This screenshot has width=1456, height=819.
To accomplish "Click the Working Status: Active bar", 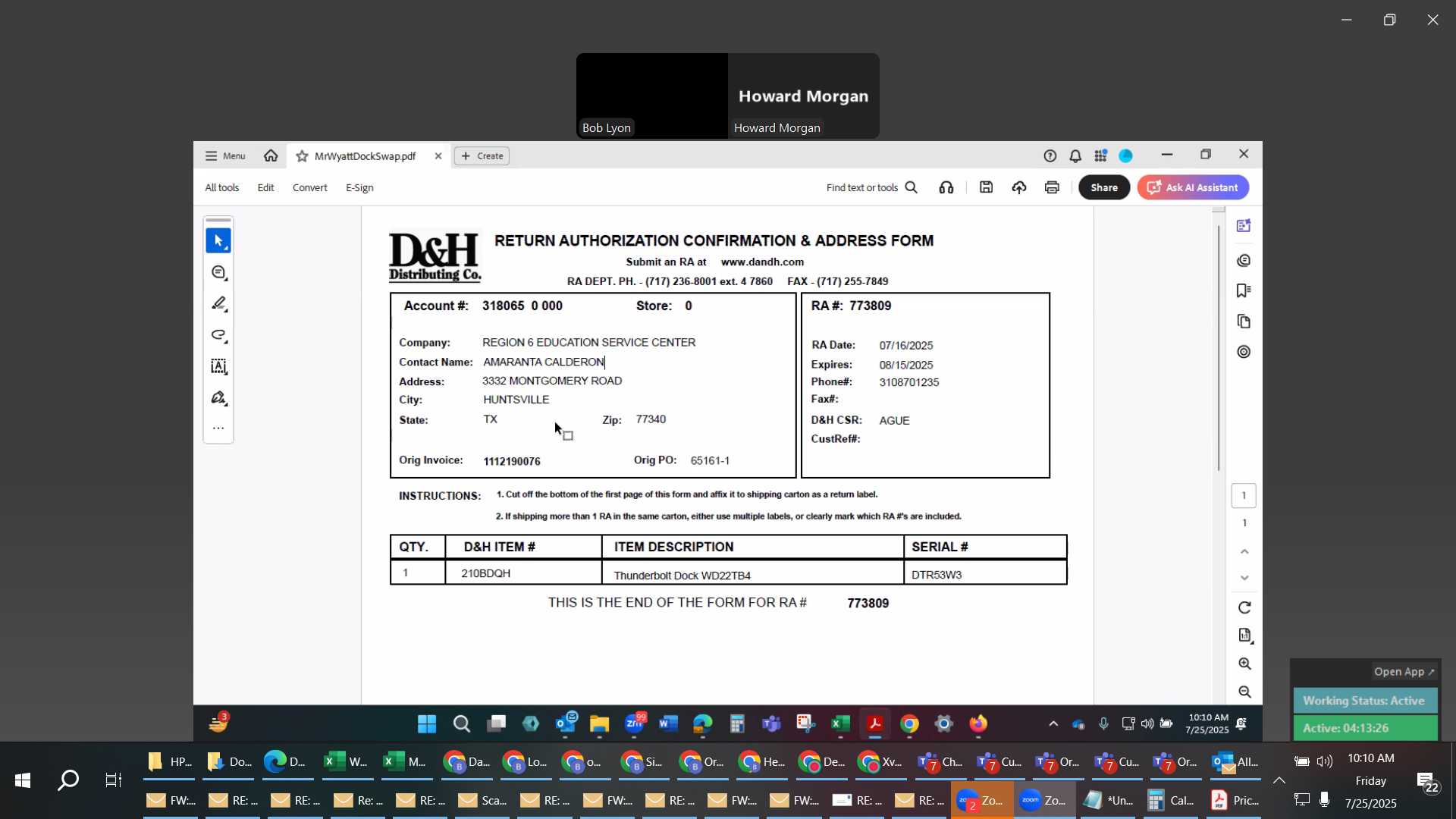I will (1364, 701).
